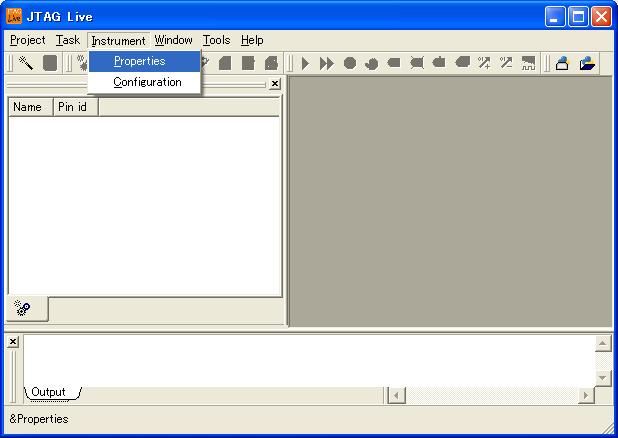This screenshot has height=438, width=618.
Task: Click the gray tag icon after the hand
Action: pyautogui.click(x=394, y=63)
